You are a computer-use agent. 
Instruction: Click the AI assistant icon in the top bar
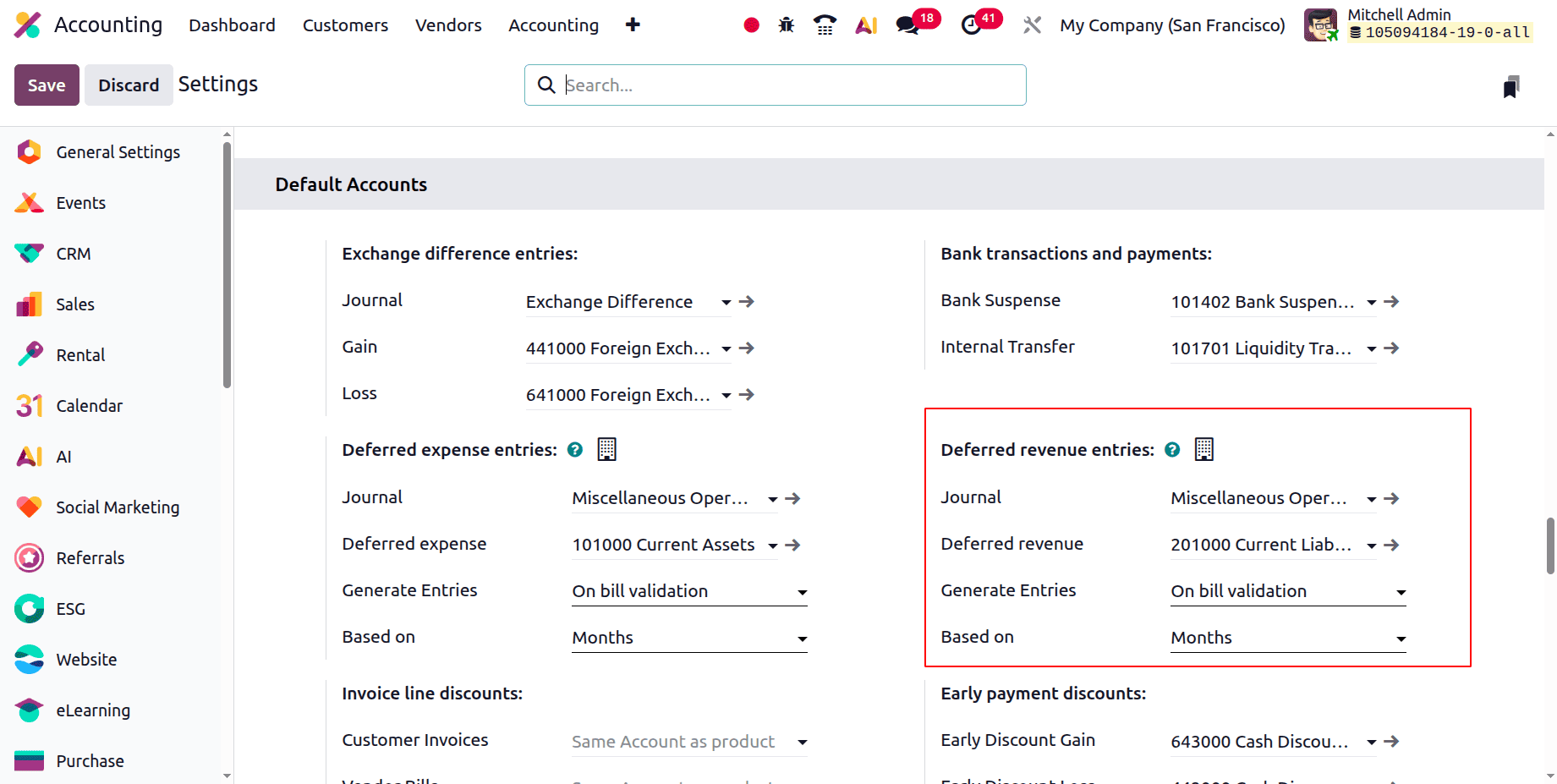click(x=865, y=25)
